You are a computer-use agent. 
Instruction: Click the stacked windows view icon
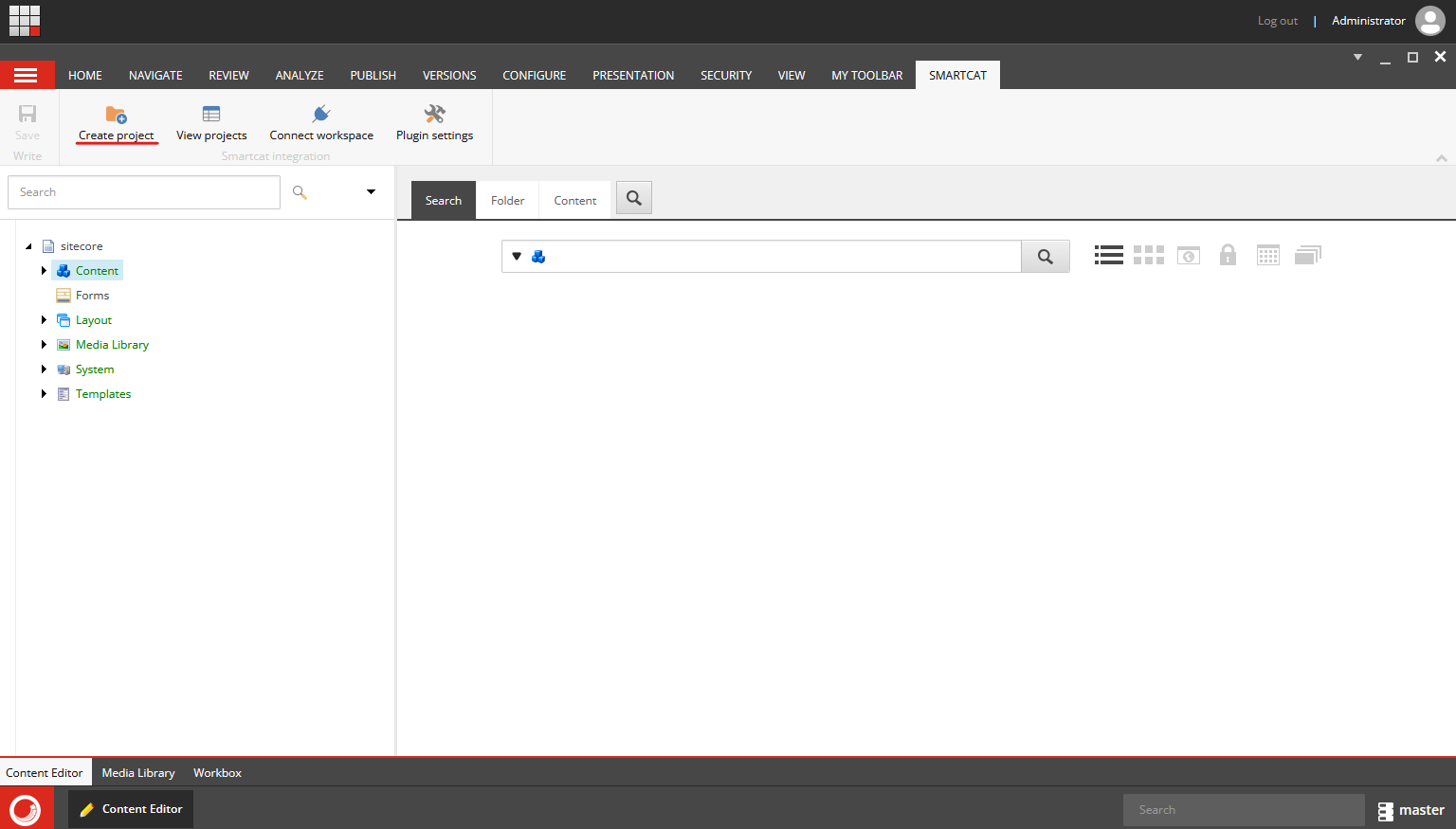(1308, 255)
